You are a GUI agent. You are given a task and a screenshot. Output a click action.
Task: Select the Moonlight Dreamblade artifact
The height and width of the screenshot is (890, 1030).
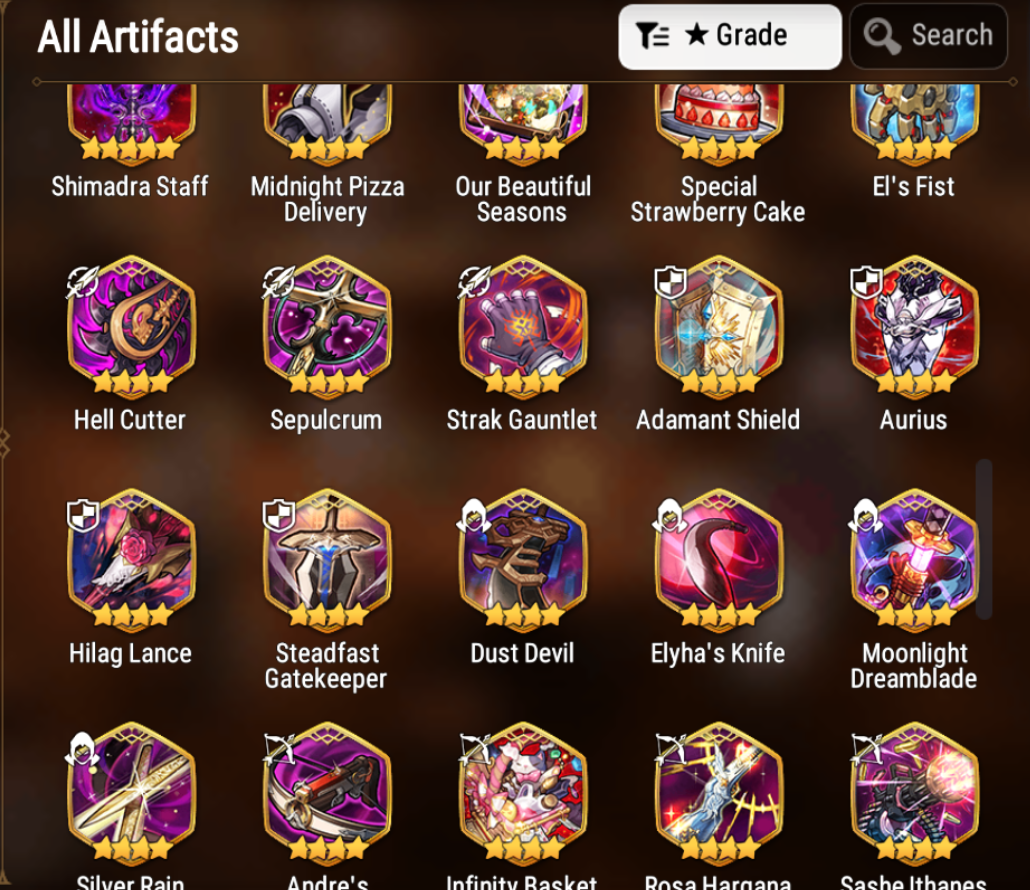[914, 560]
